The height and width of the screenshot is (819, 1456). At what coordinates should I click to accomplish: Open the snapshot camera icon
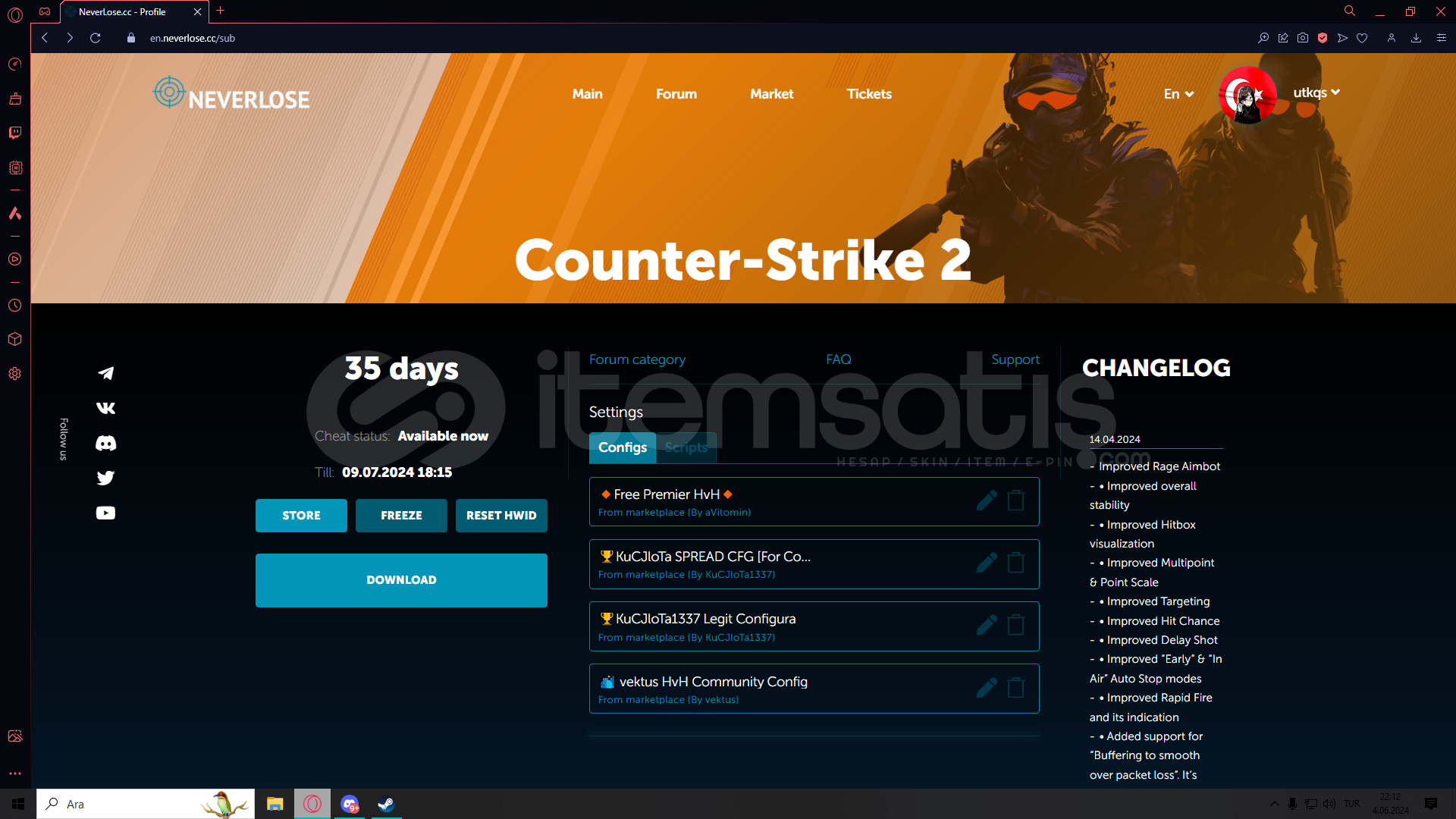coord(1303,38)
